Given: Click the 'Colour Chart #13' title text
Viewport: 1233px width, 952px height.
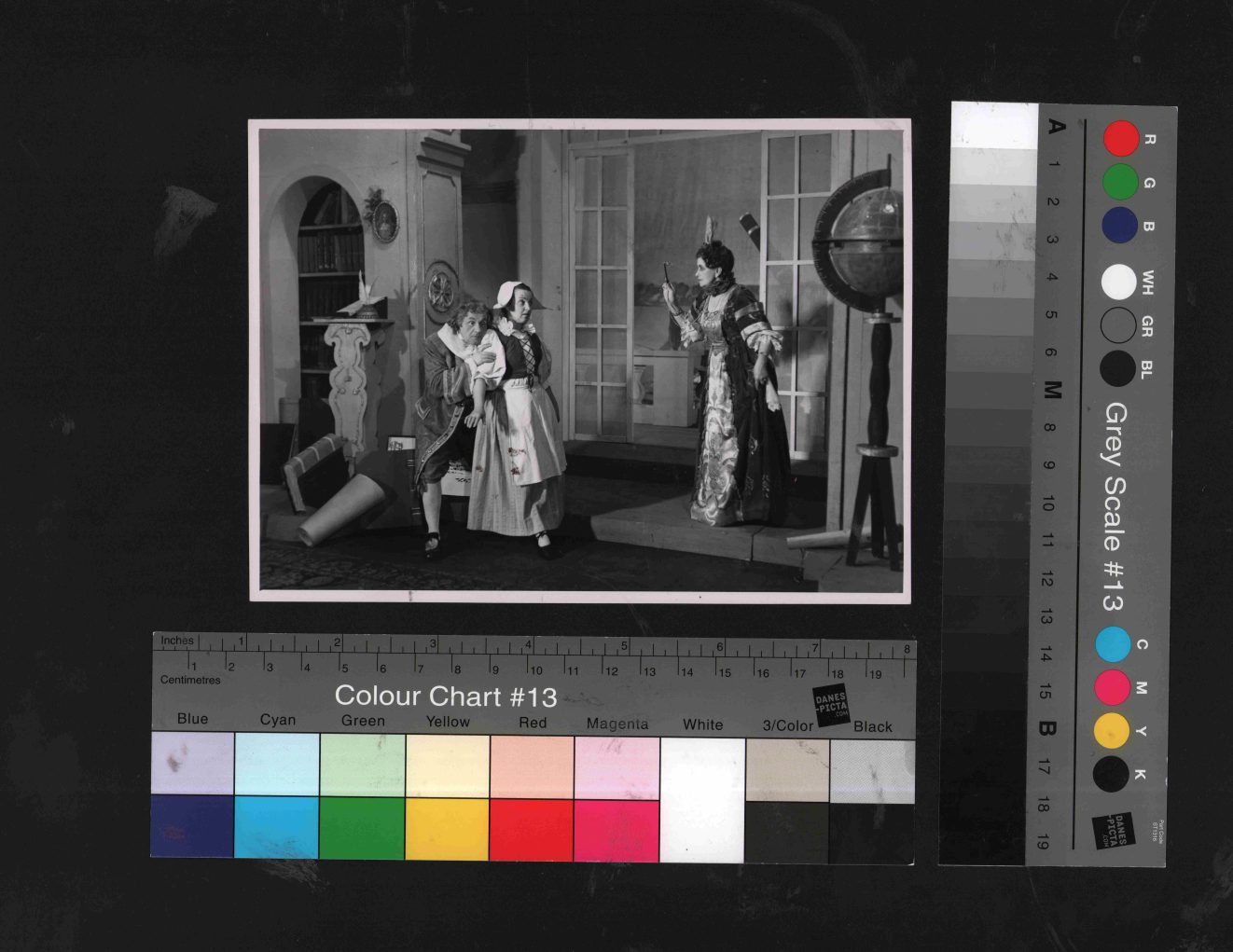Looking at the screenshot, I should (445, 697).
